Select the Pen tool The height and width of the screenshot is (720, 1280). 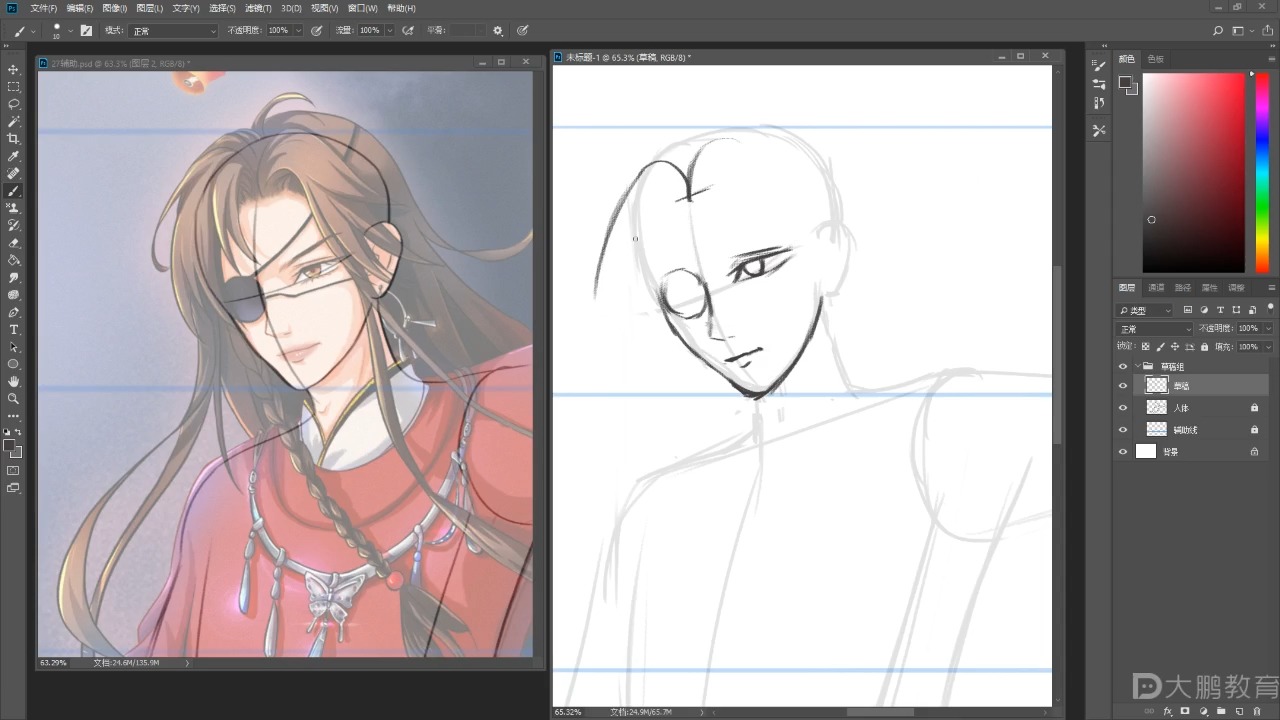[13, 312]
